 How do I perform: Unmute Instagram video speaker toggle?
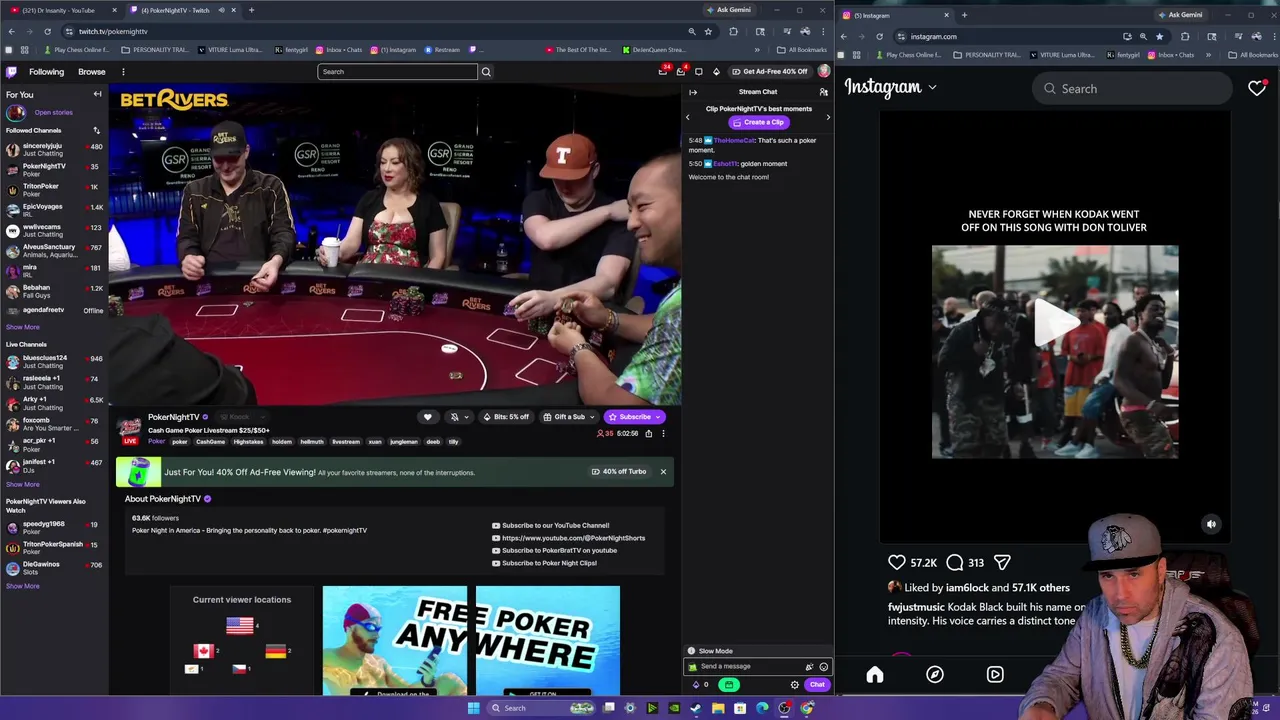click(x=1211, y=524)
